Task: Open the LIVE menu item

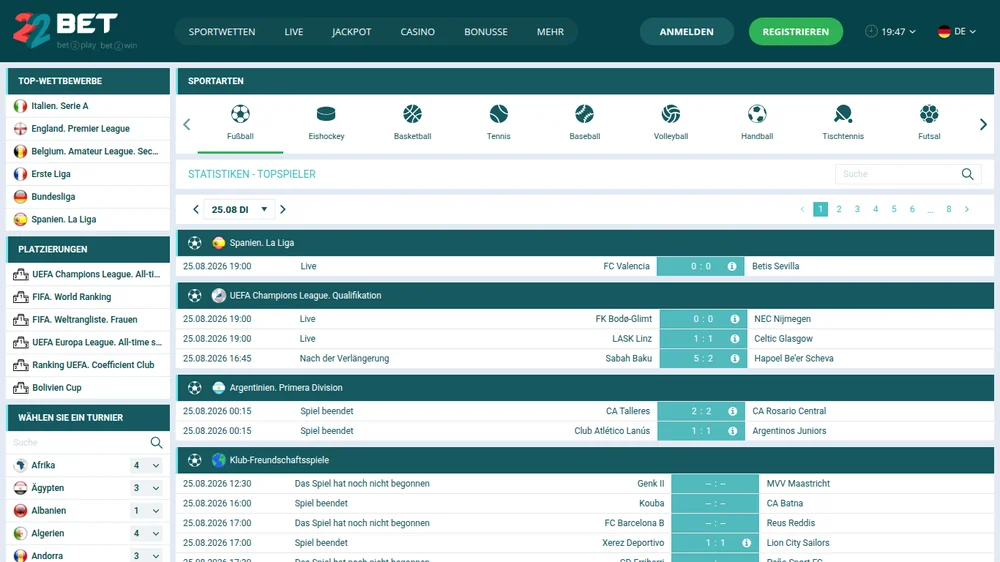Action: click(294, 32)
